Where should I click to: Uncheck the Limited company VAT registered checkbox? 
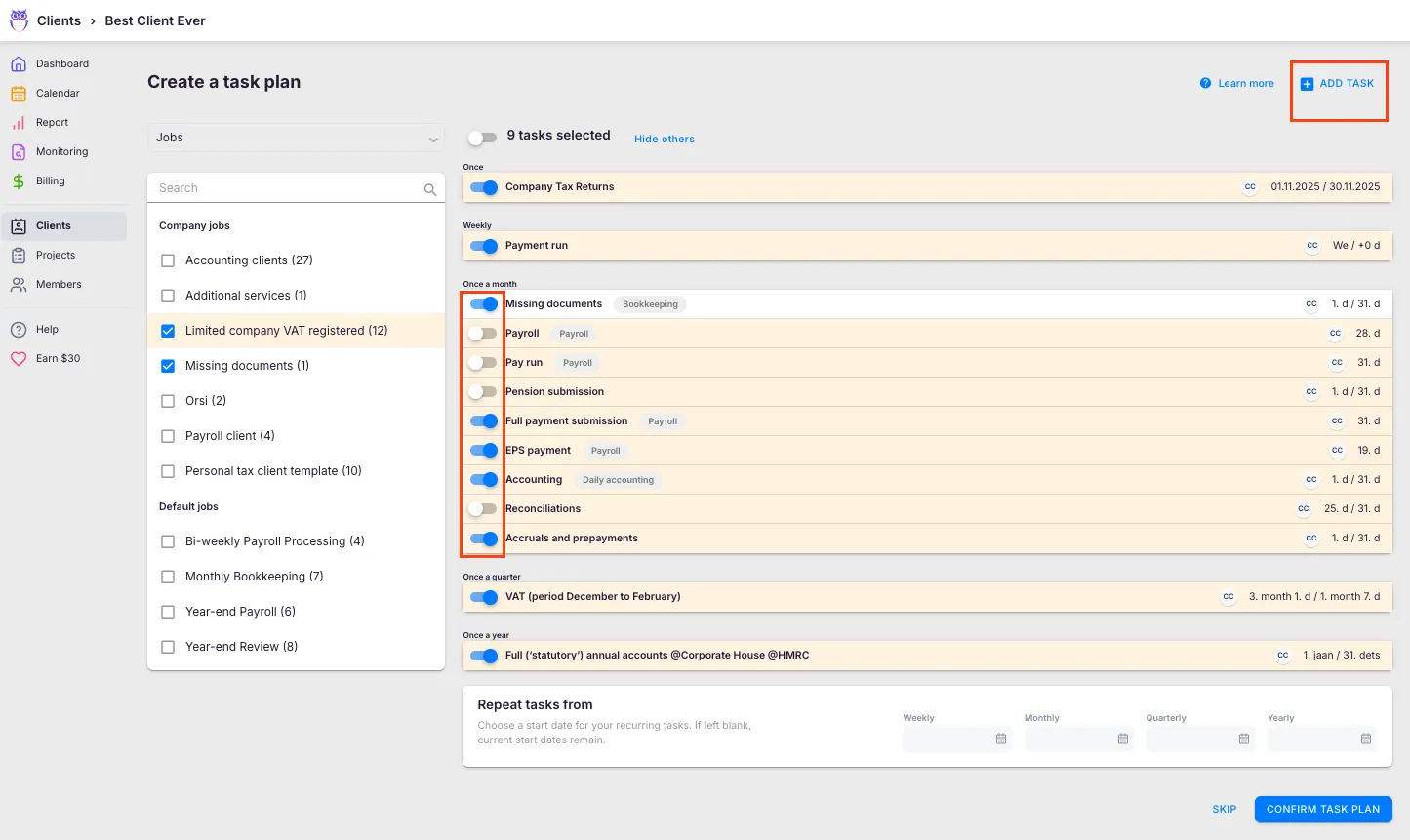point(168,331)
